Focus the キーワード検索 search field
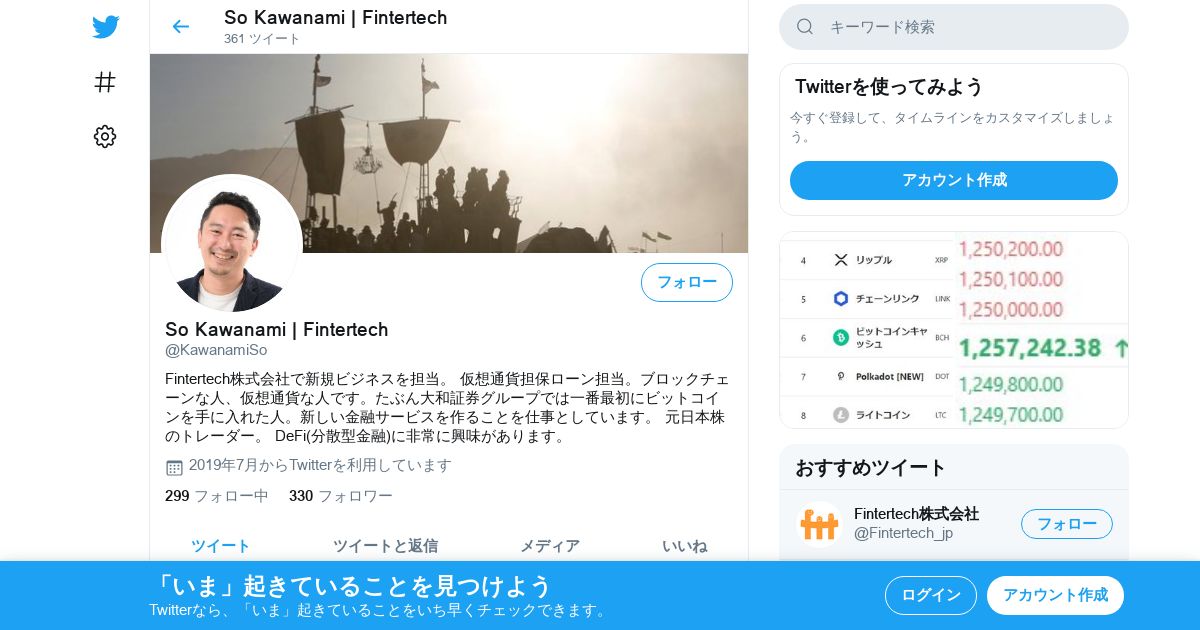This screenshot has width=1200, height=630. pyautogui.click(x=954, y=27)
